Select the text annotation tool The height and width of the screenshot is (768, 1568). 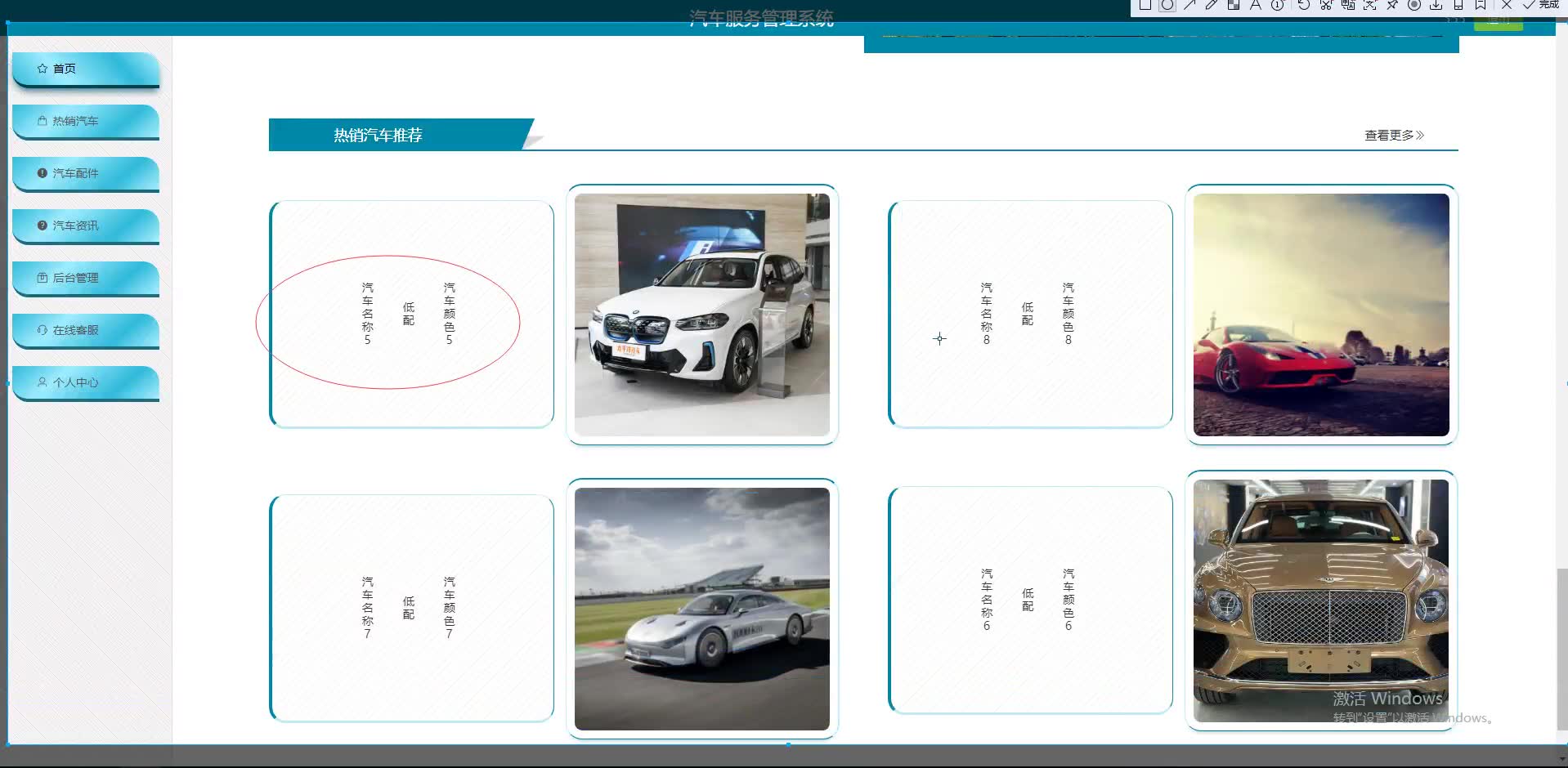(x=1255, y=5)
